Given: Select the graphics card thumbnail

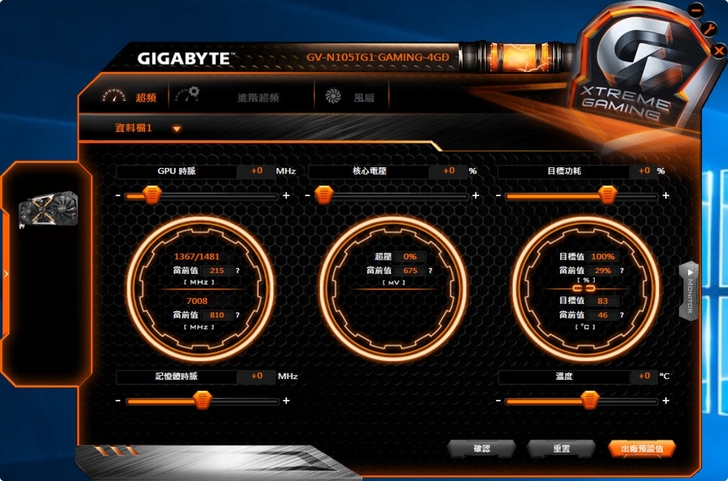Looking at the screenshot, I should coord(48,210).
